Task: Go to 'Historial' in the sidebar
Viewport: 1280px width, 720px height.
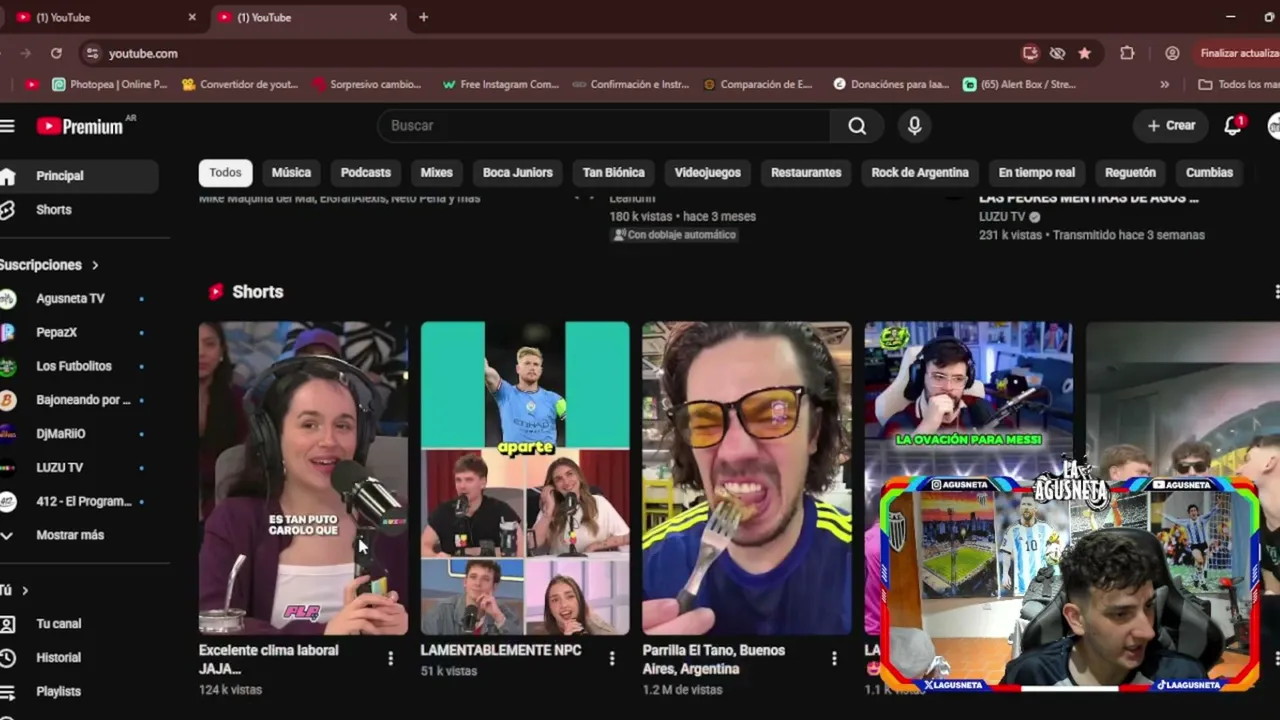Action: pyautogui.click(x=58, y=658)
